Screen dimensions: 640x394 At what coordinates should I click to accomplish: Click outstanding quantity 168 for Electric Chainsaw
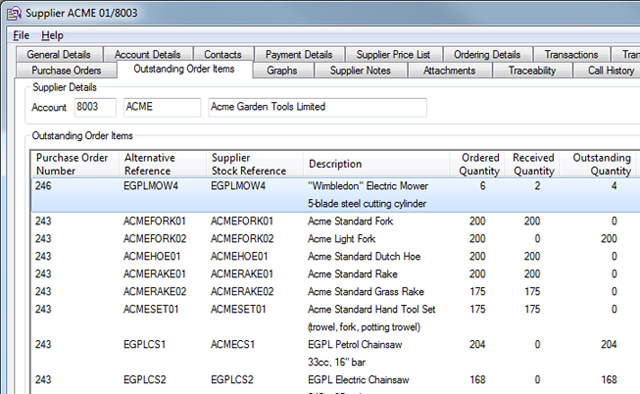(609, 380)
